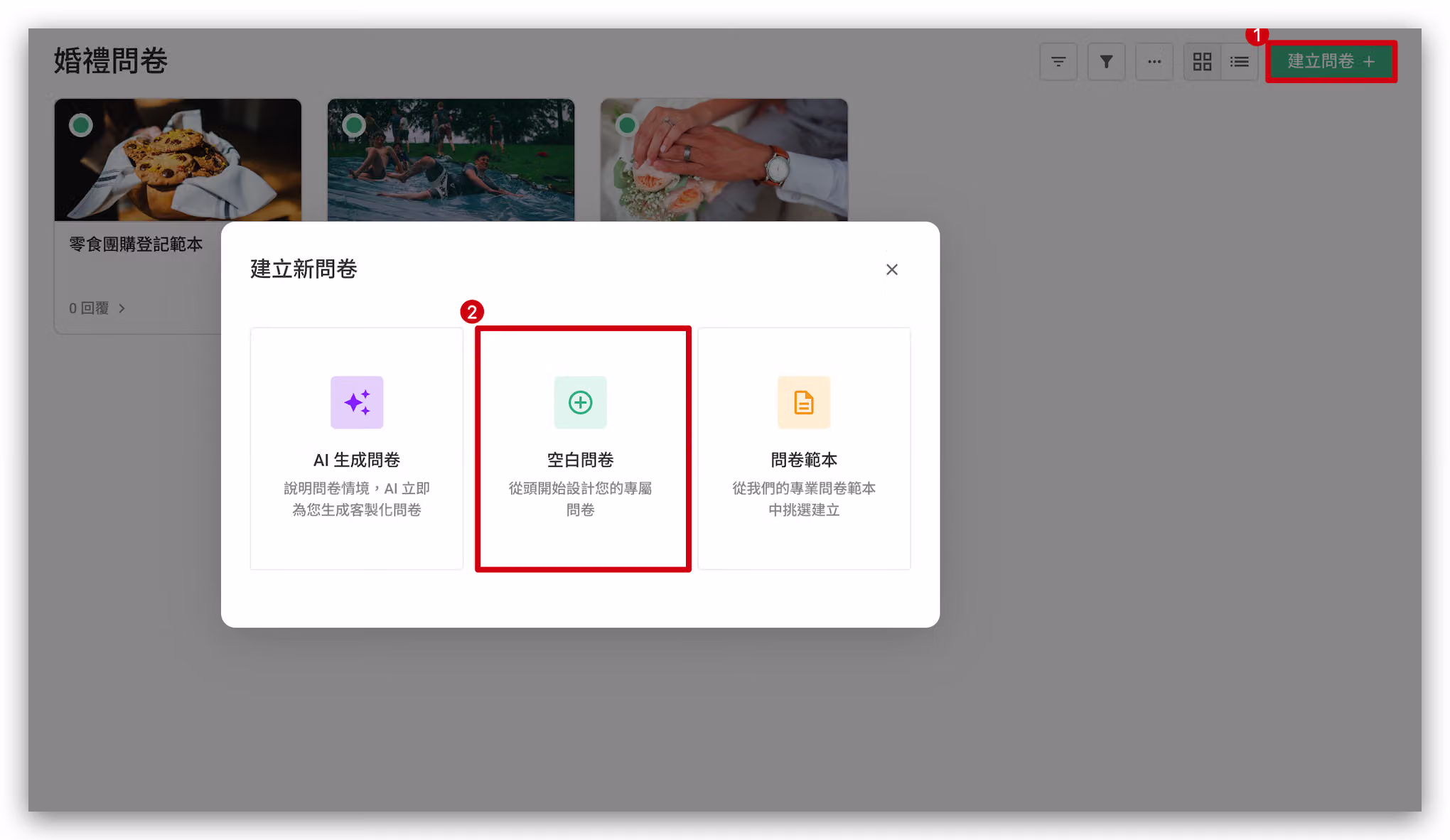Screen dimensions: 1450x840
Task: Click the 建立新問卷 dialog title
Action: pos(304,269)
